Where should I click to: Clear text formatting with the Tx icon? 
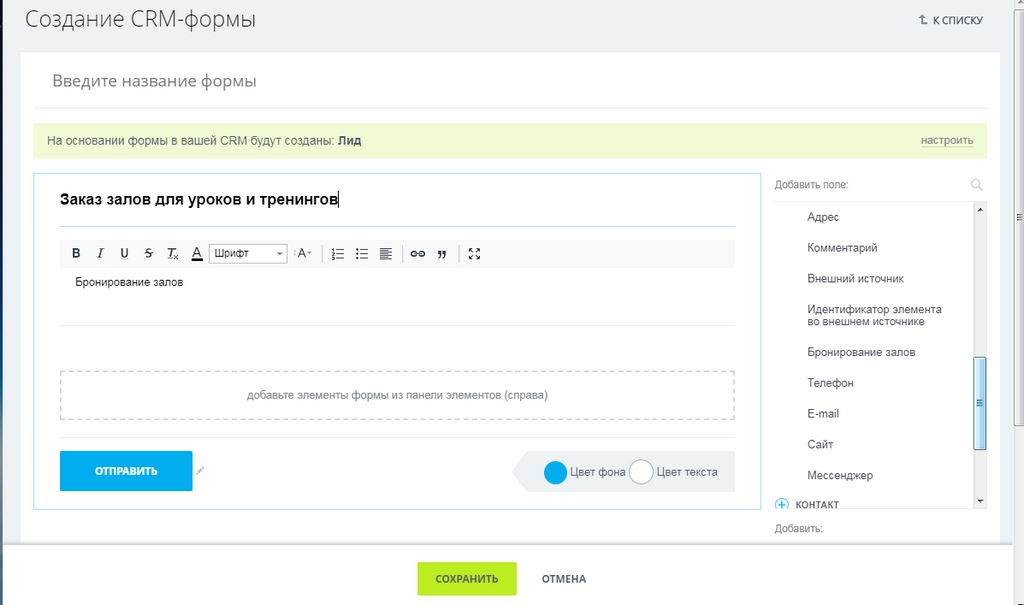pyautogui.click(x=172, y=253)
